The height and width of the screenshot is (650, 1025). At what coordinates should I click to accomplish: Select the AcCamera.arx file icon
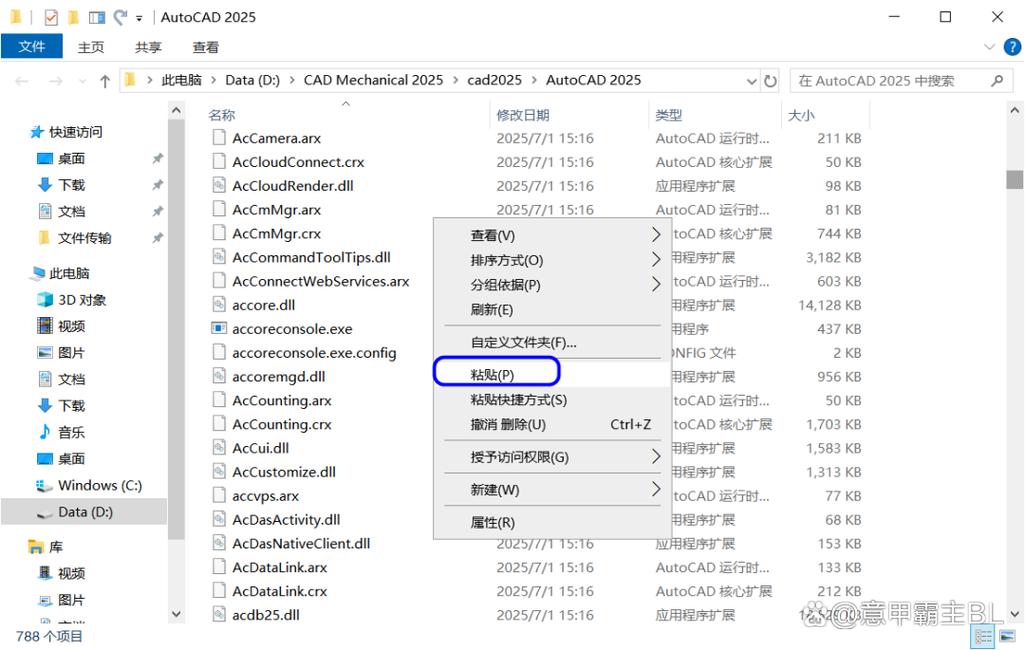coord(220,138)
